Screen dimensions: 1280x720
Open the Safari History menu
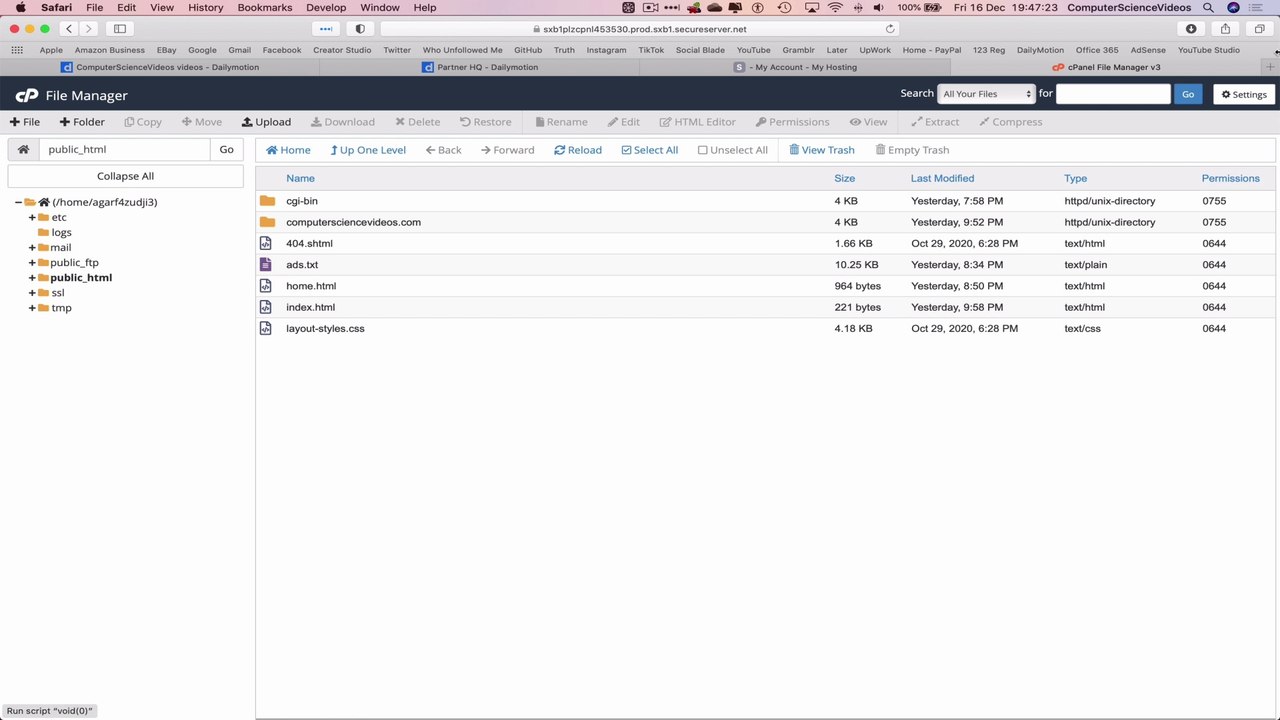[206, 7]
